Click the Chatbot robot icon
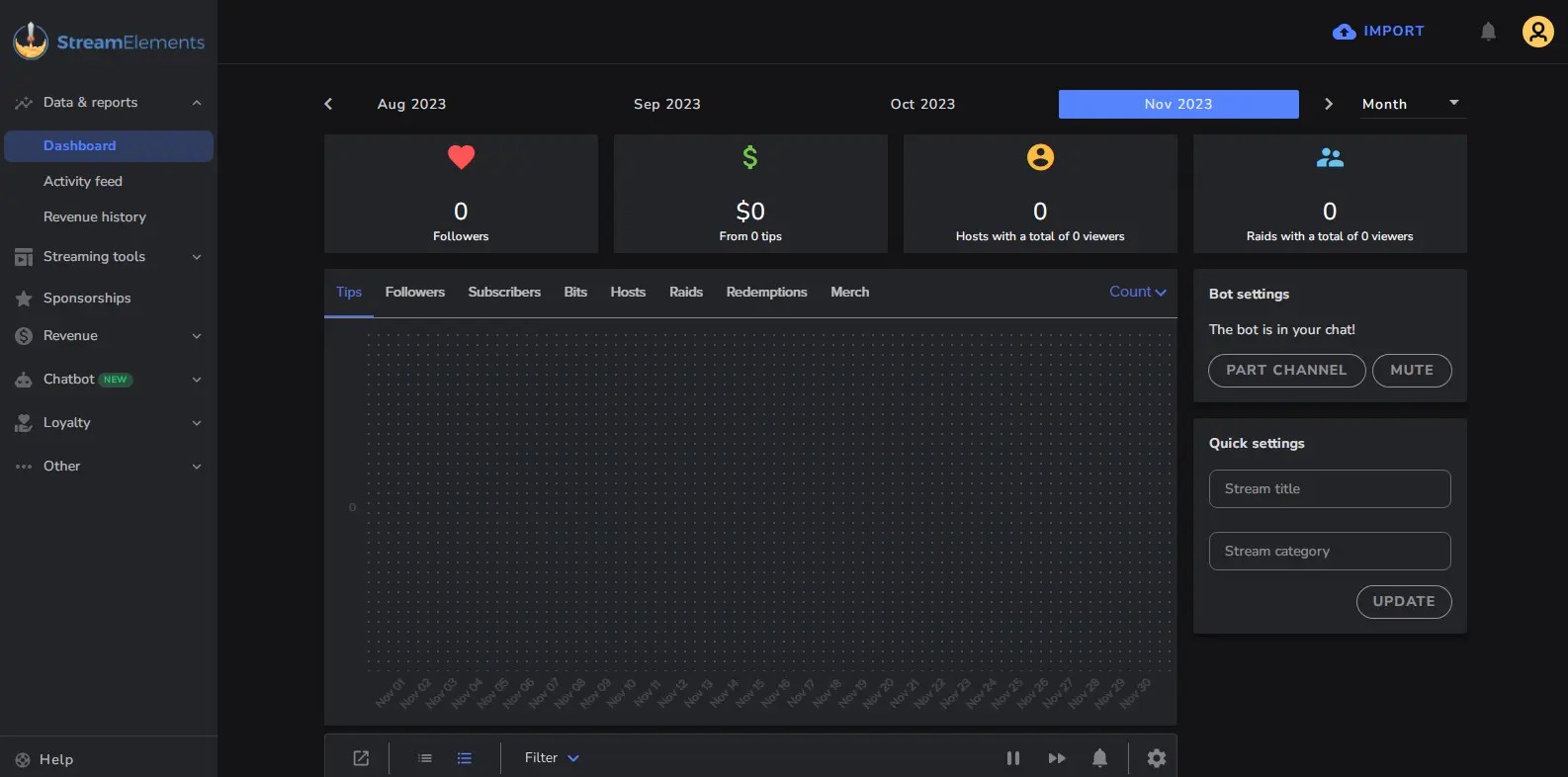 [x=24, y=380]
